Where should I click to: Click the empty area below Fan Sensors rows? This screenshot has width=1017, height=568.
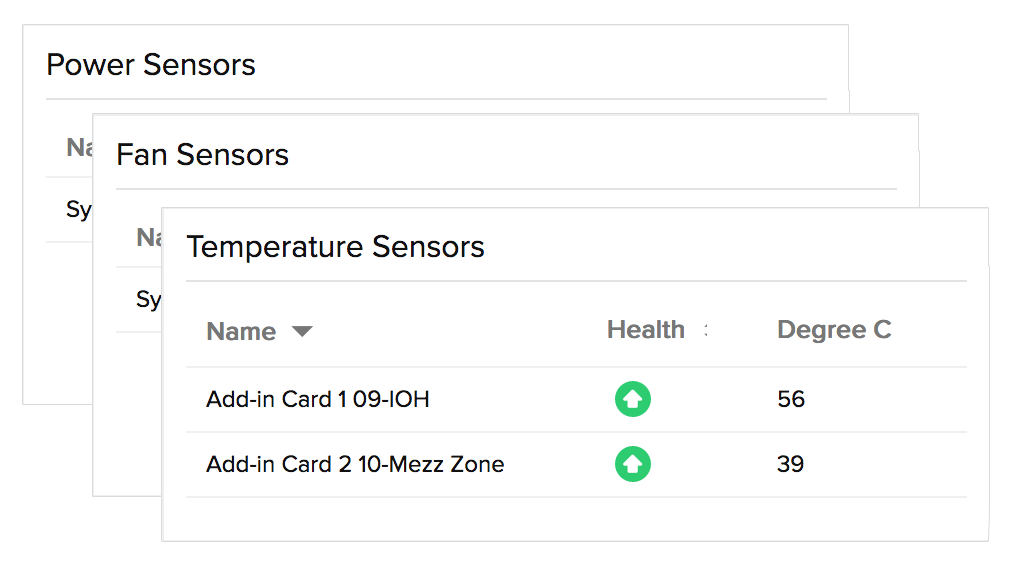tap(127, 415)
